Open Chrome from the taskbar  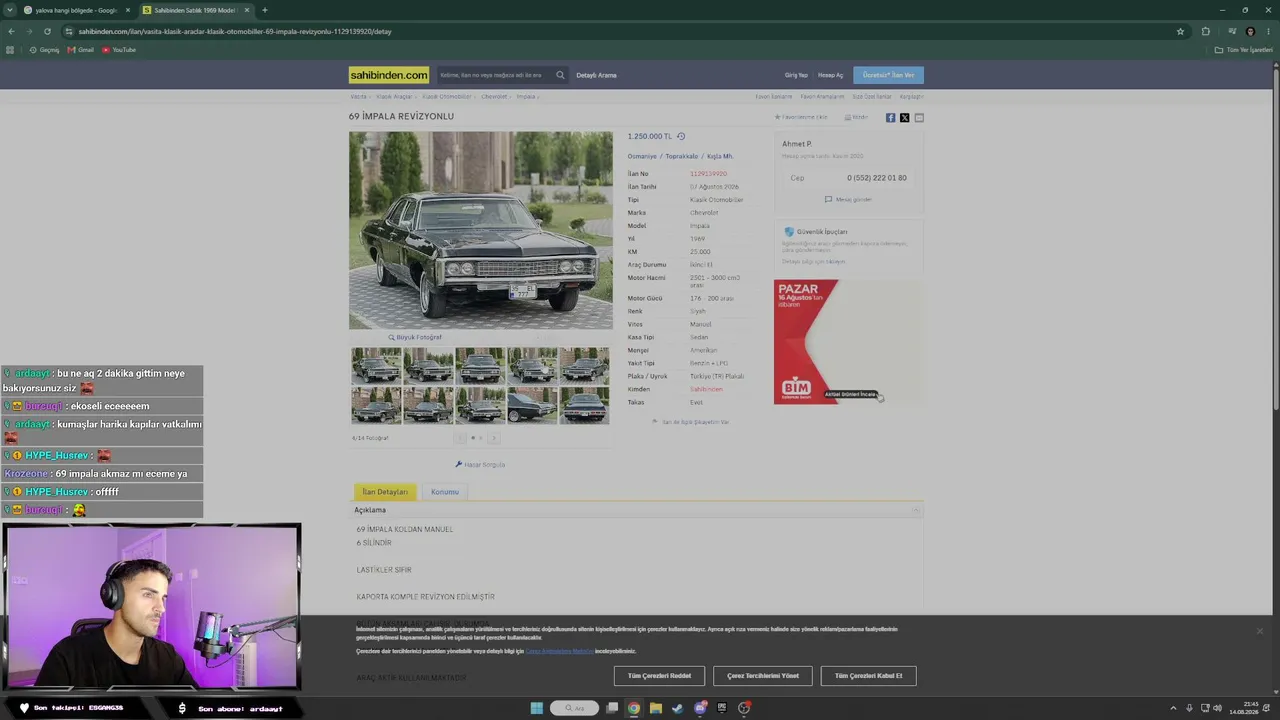click(x=633, y=708)
